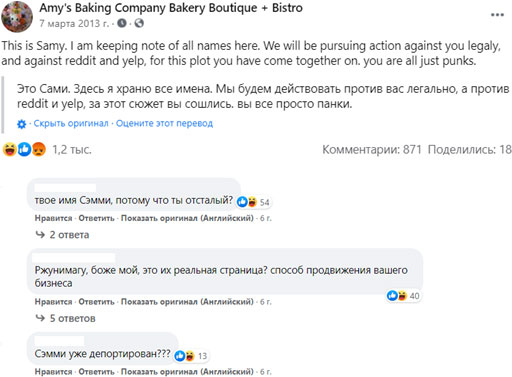
Task: Expand the "2 ответа" replies
Action: (x=63, y=235)
